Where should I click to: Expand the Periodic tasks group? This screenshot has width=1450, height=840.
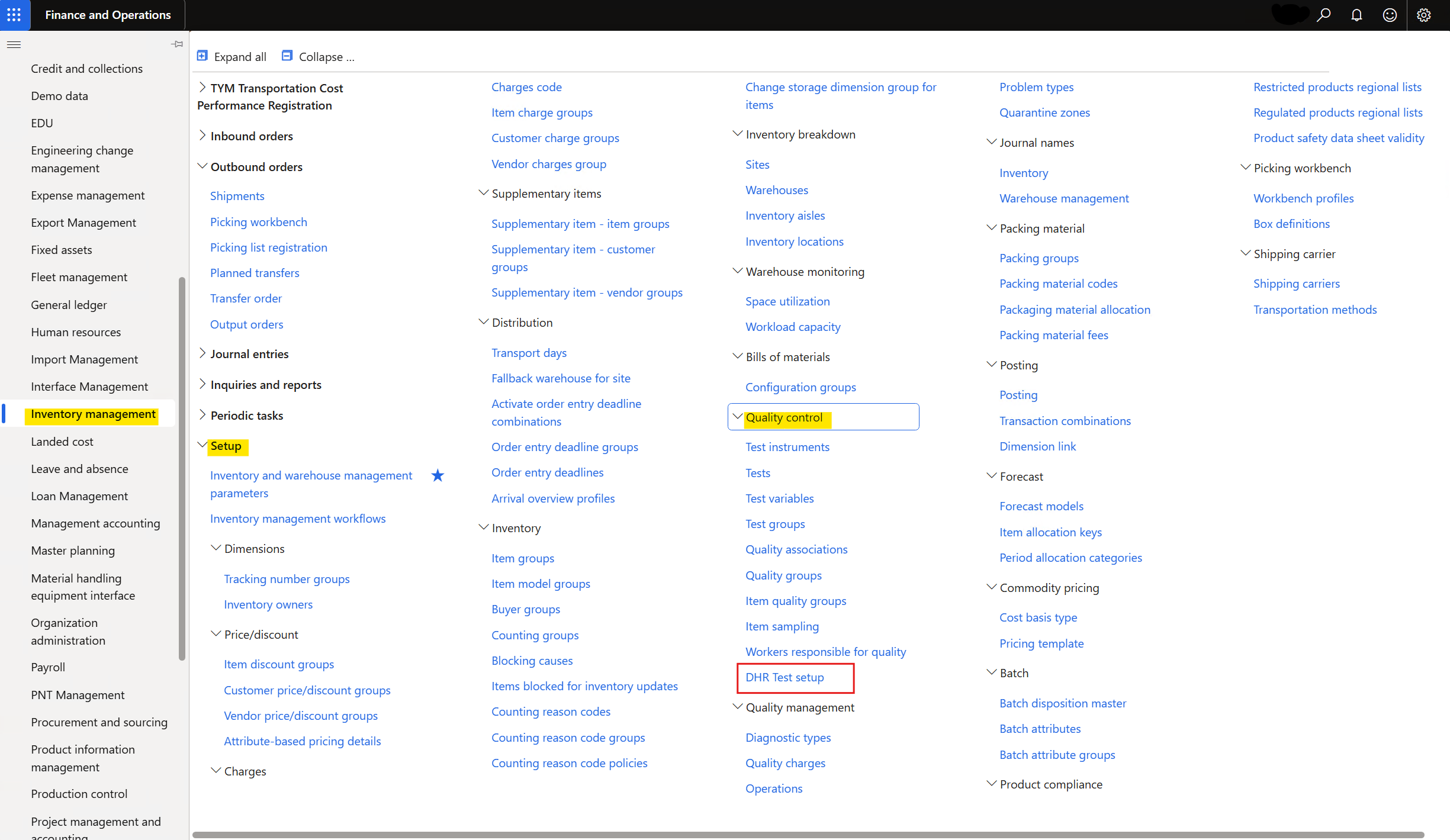[x=202, y=415]
